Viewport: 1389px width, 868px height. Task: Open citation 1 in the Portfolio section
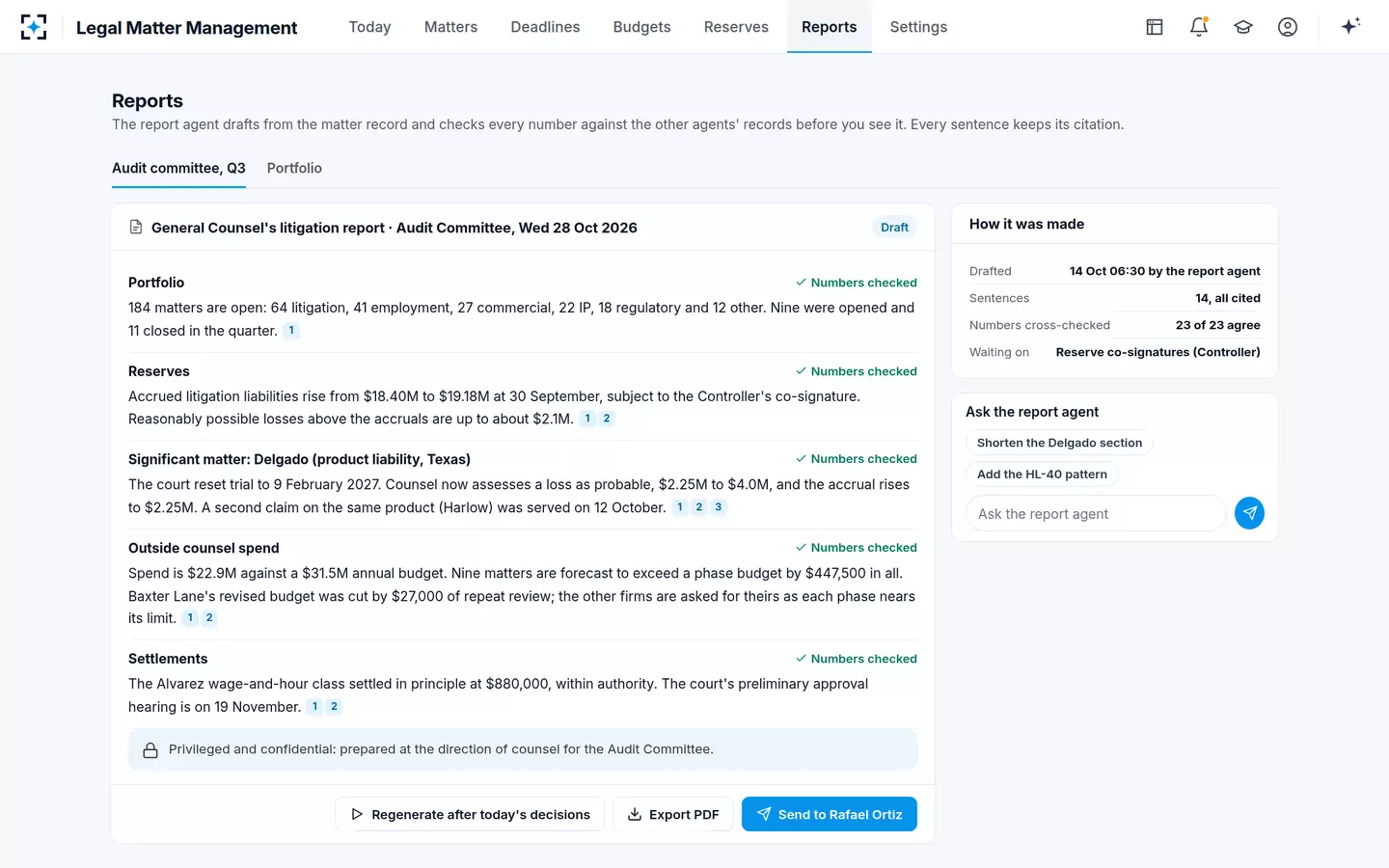tap(291, 331)
